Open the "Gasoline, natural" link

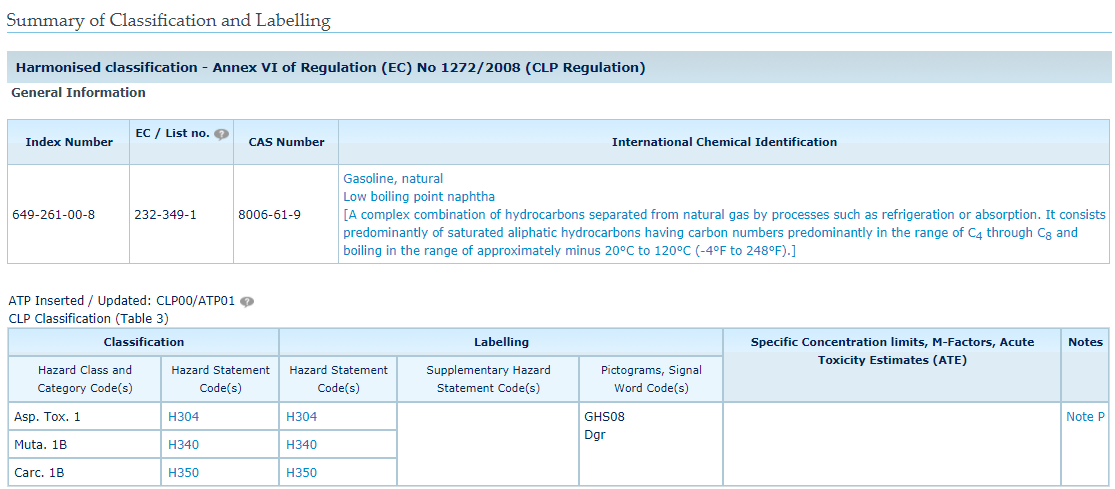pyautogui.click(x=392, y=179)
